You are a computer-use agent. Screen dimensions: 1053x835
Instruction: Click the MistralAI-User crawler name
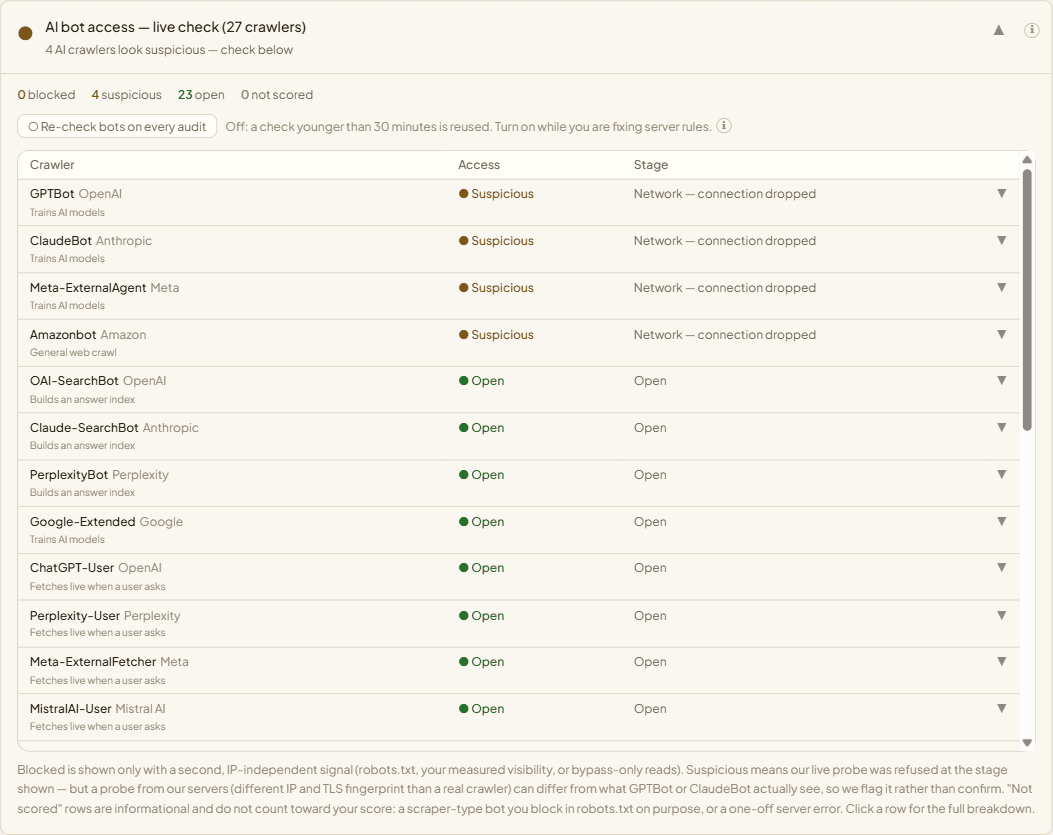(71, 708)
